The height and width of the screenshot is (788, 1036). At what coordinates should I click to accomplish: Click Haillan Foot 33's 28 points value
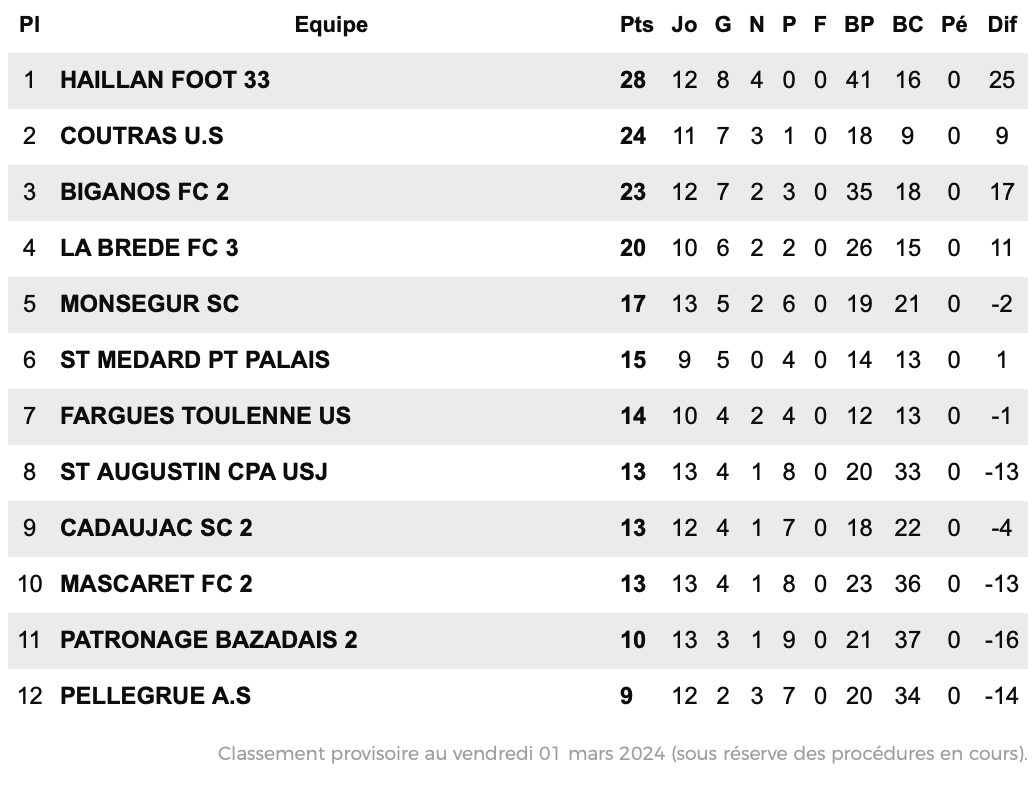(x=632, y=80)
